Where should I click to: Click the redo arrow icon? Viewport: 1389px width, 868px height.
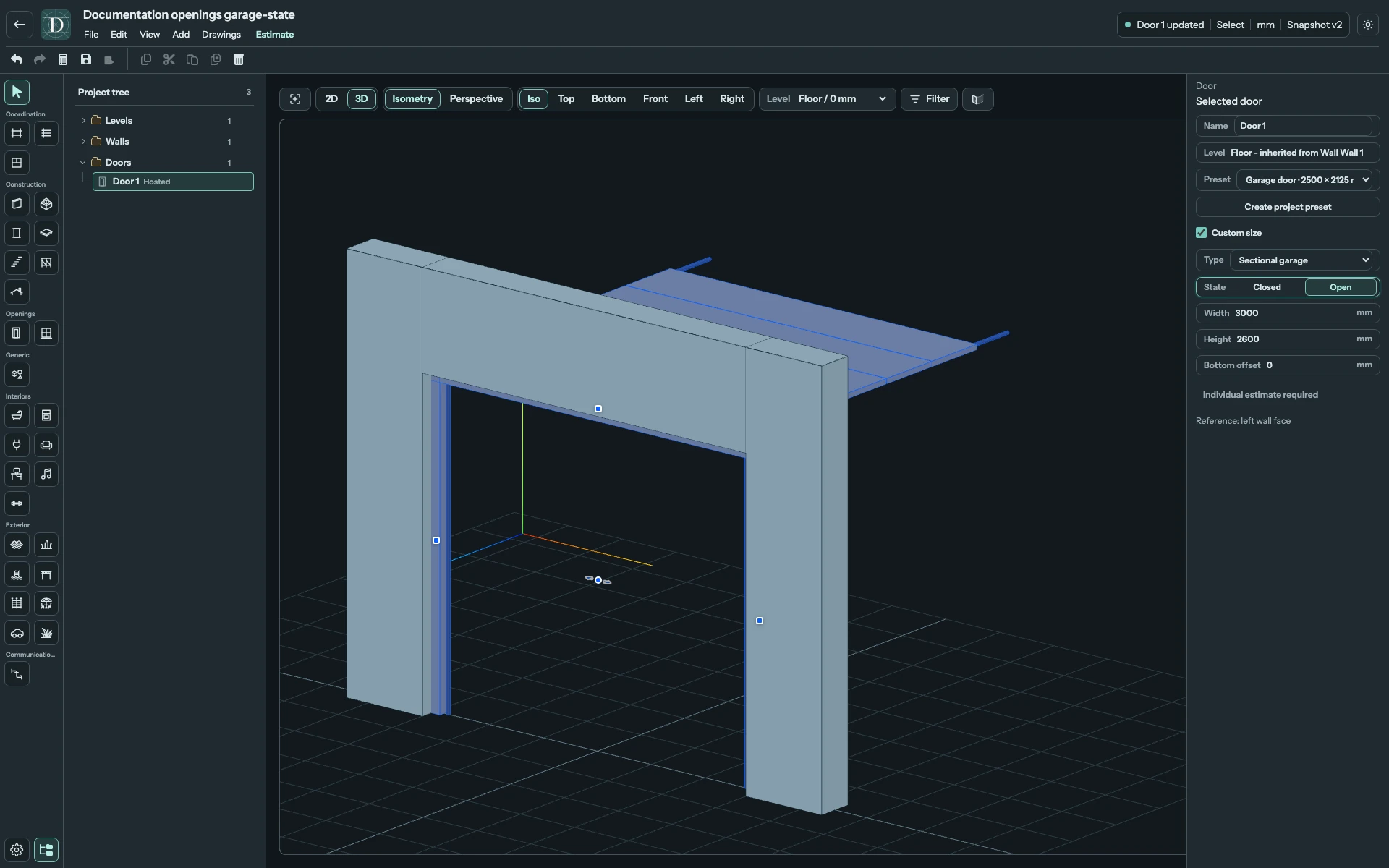click(40, 59)
